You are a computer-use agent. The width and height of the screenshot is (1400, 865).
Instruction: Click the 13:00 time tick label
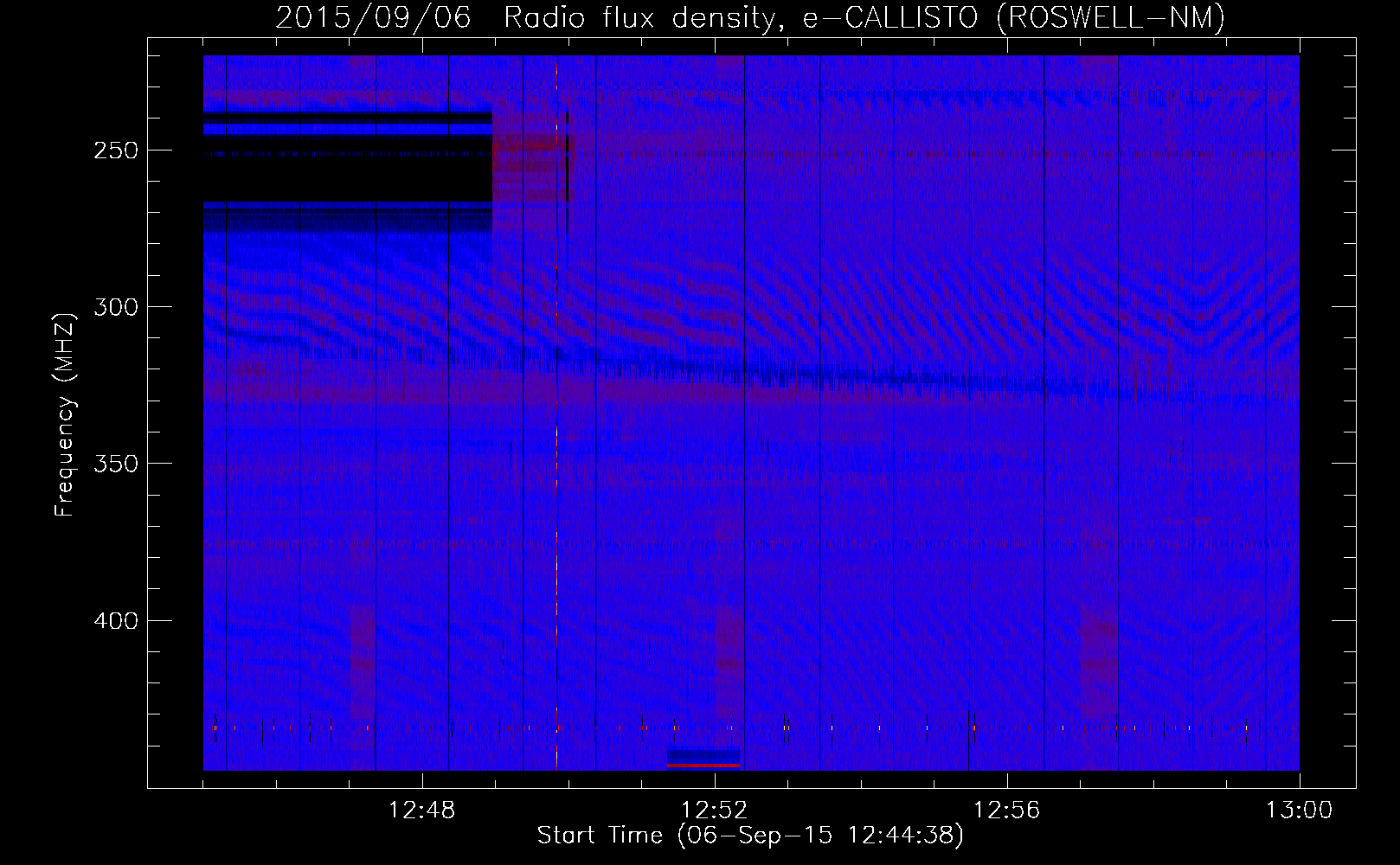1299,811
